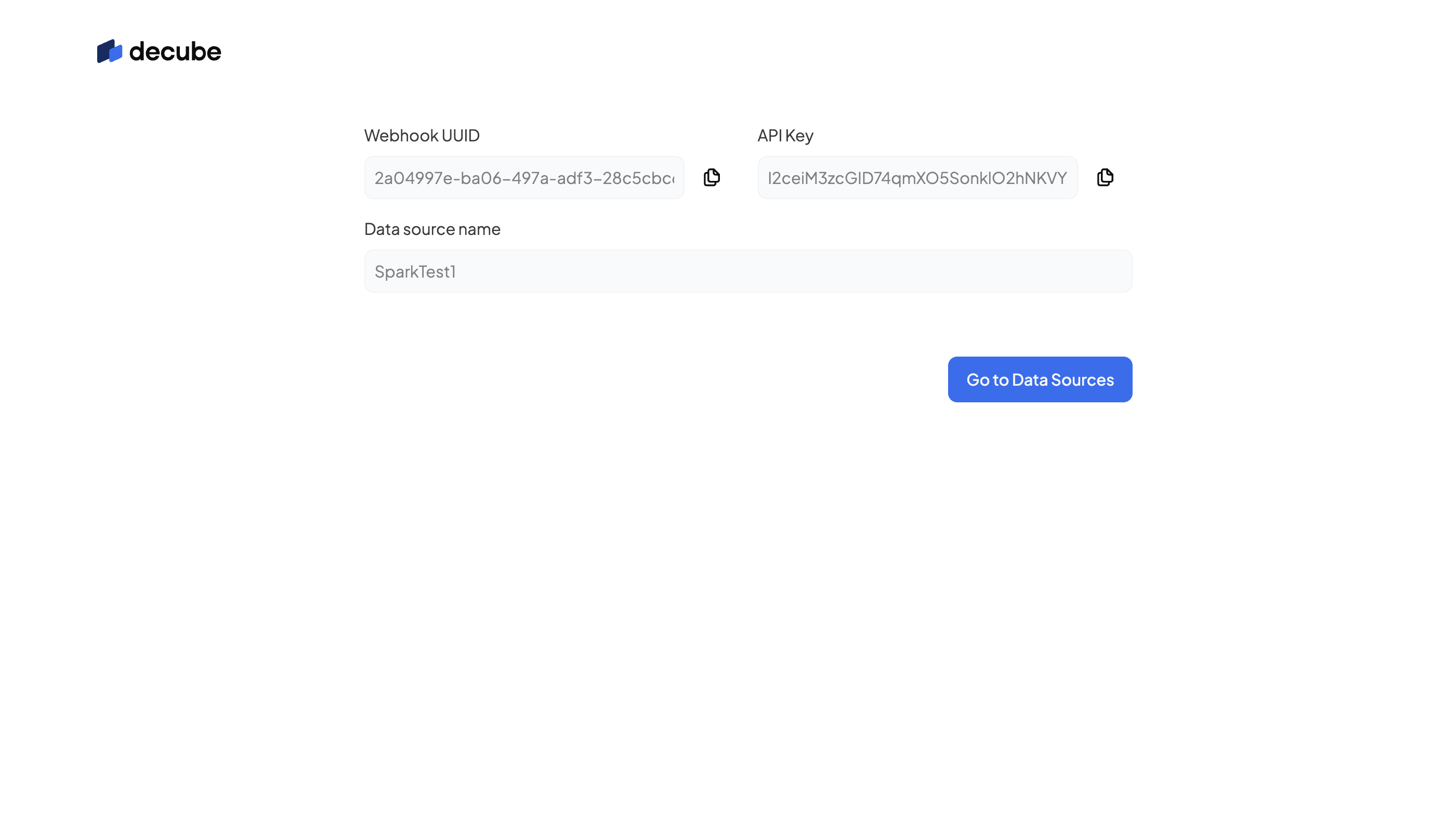The image size is (1445, 840).
Task: Click the clipboard icon right of API Key box
Action: click(1105, 178)
